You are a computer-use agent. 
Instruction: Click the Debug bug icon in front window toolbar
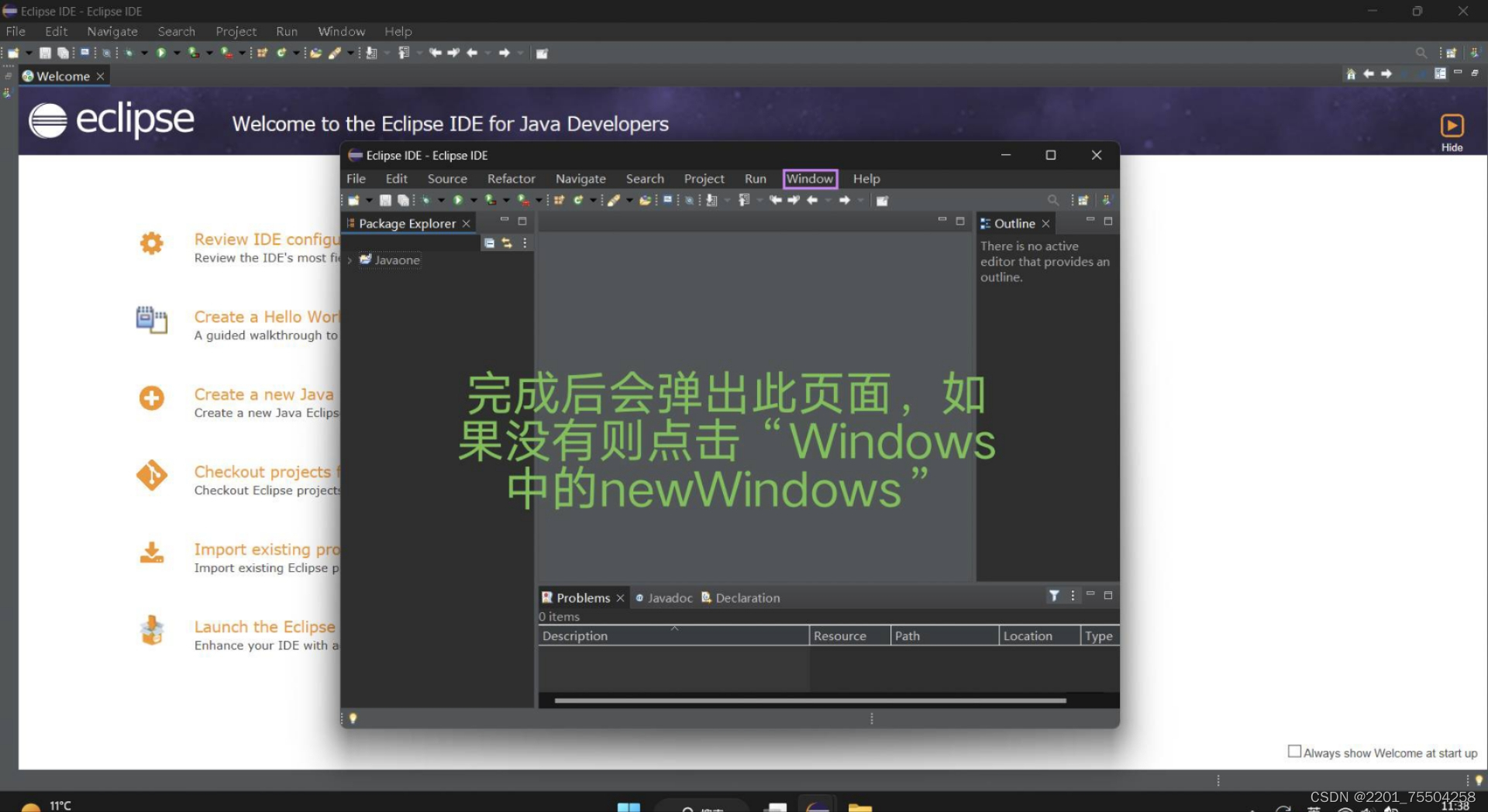(425, 201)
